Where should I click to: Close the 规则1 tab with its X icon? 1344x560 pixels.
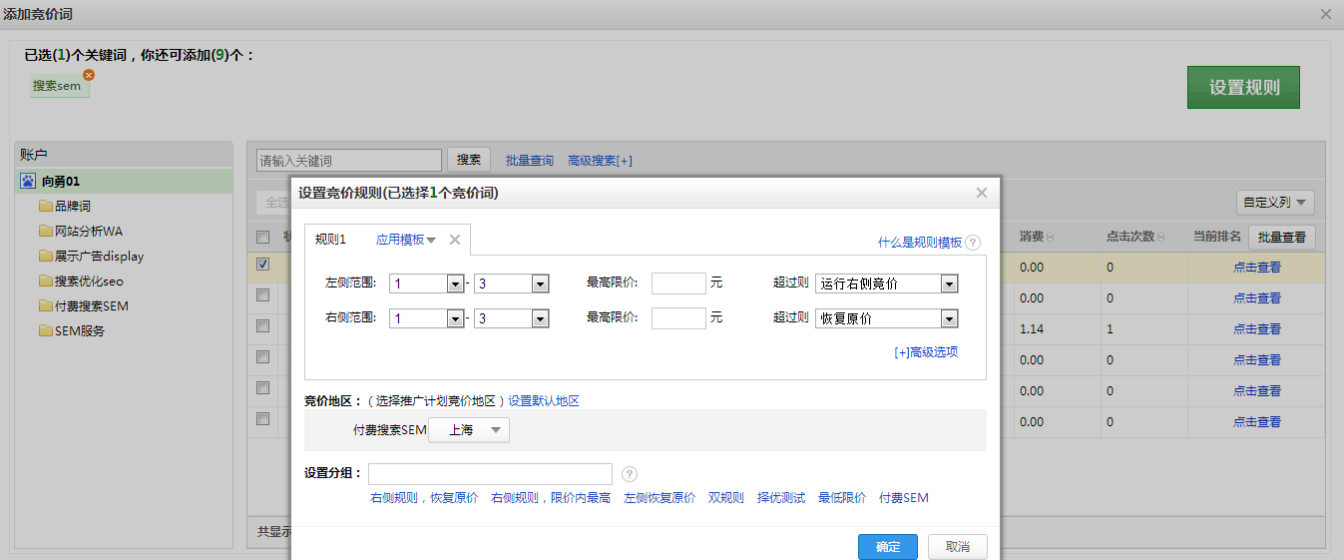point(454,239)
